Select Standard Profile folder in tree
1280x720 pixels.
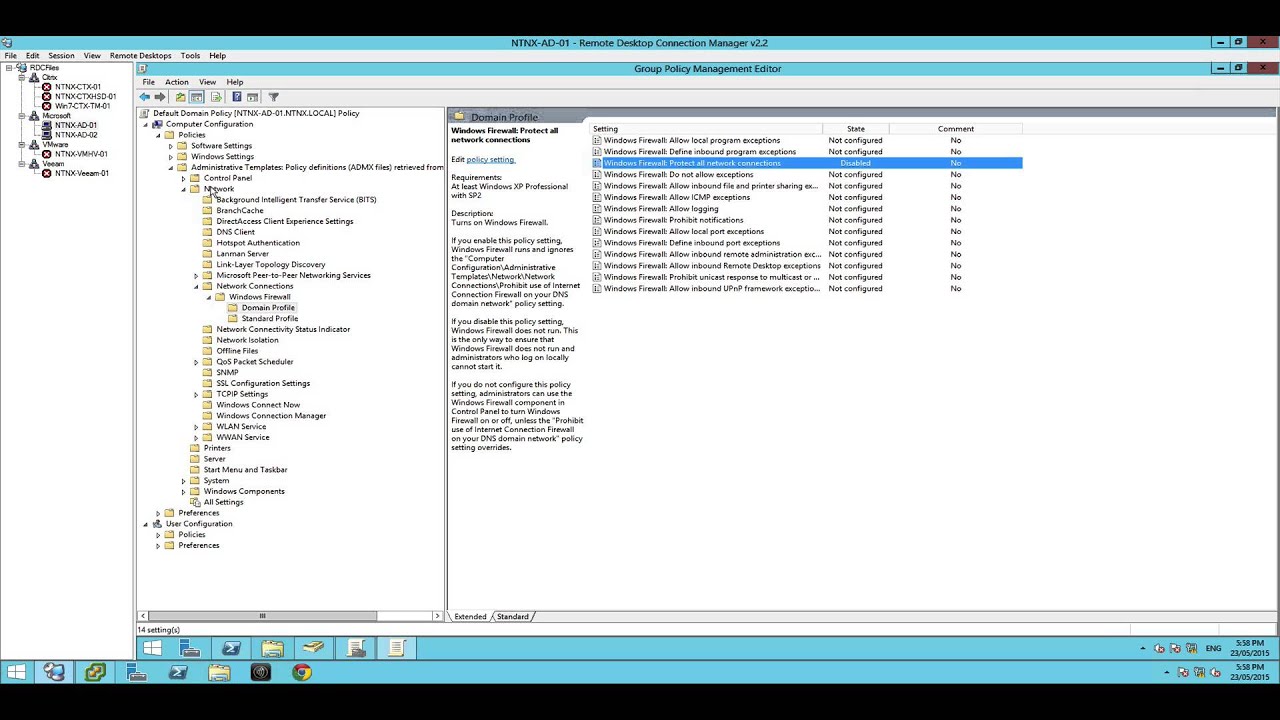pyautogui.click(x=269, y=319)
